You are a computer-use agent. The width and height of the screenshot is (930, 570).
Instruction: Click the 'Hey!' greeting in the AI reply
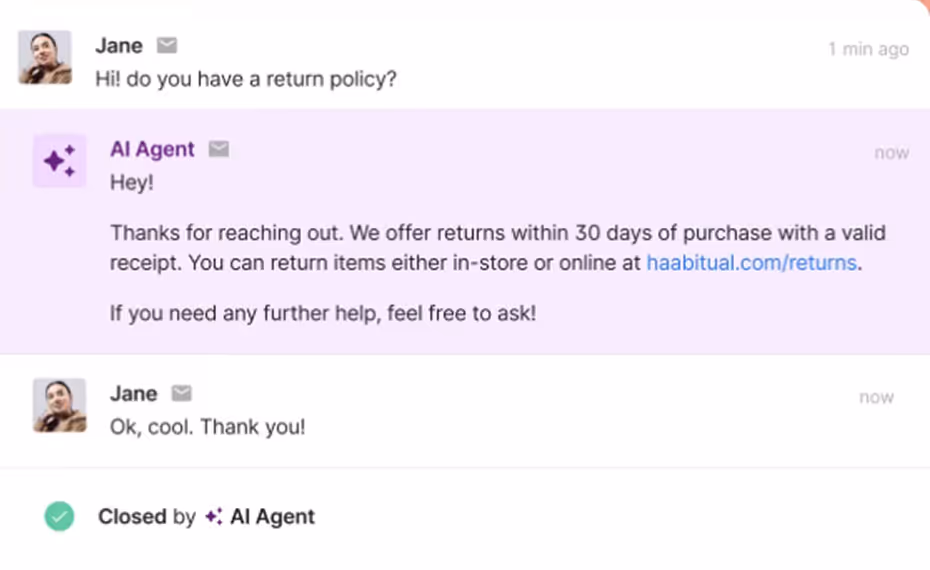click(x=132, y=183)
